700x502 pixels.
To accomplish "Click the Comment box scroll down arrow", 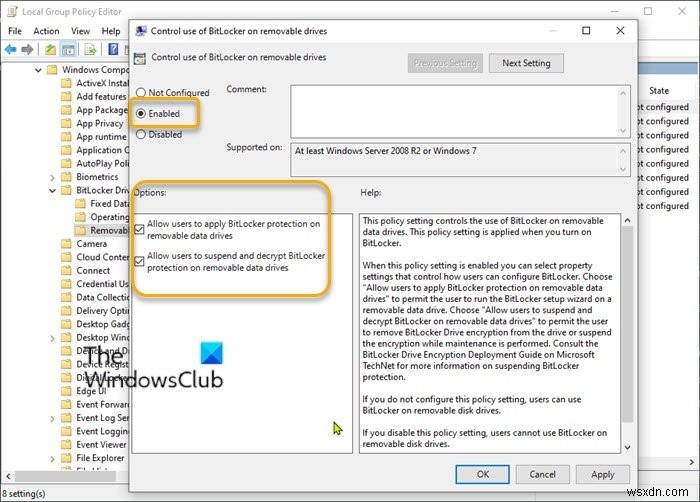I will click(623, 131).
